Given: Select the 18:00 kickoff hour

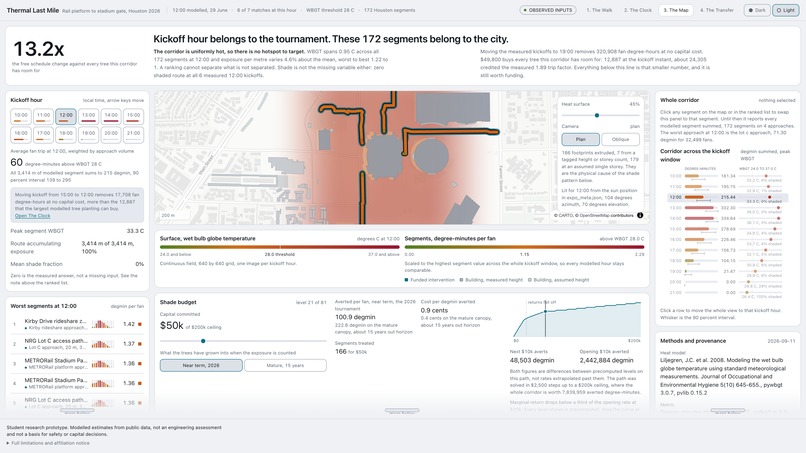Looking at the screenshot, I should tap(66, 134).
